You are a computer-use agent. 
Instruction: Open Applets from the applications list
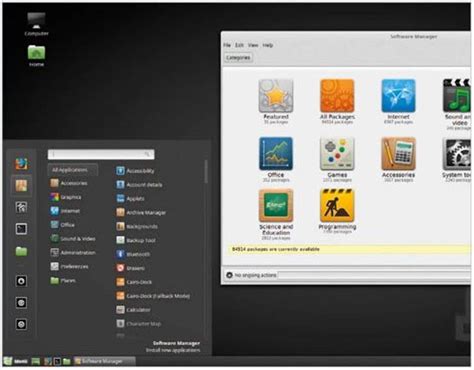coord(130,198)
